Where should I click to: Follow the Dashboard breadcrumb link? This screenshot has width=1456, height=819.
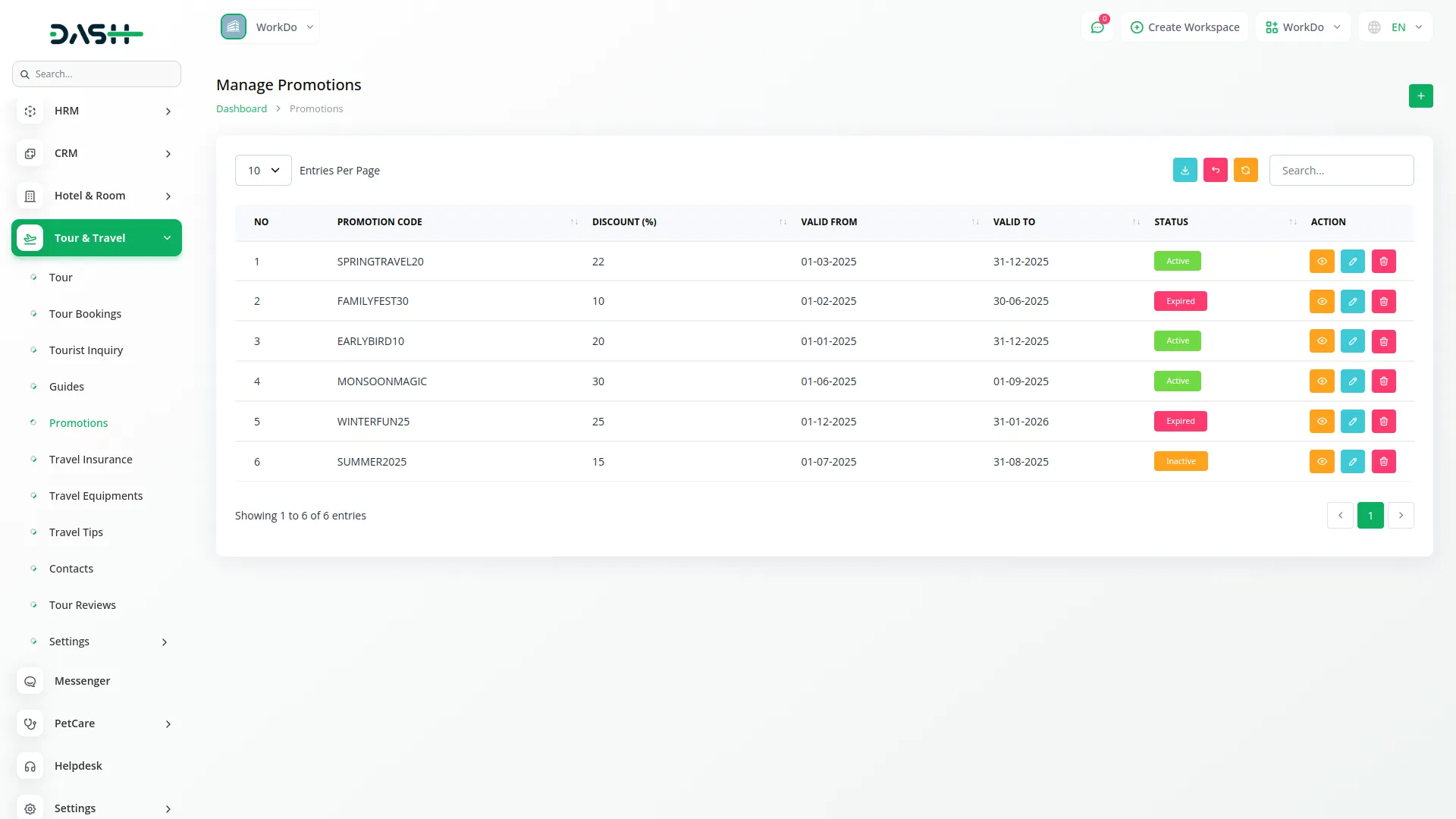coord(241,109)
